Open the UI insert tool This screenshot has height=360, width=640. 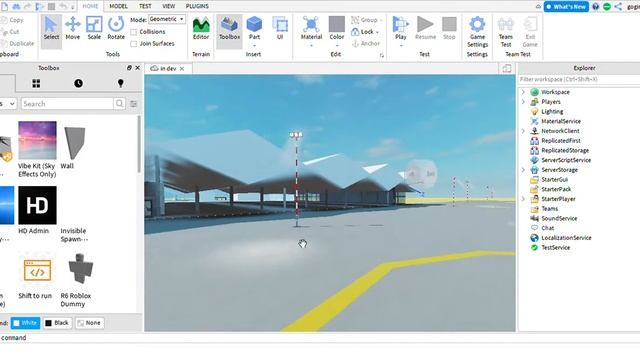(x=280, y=29)
